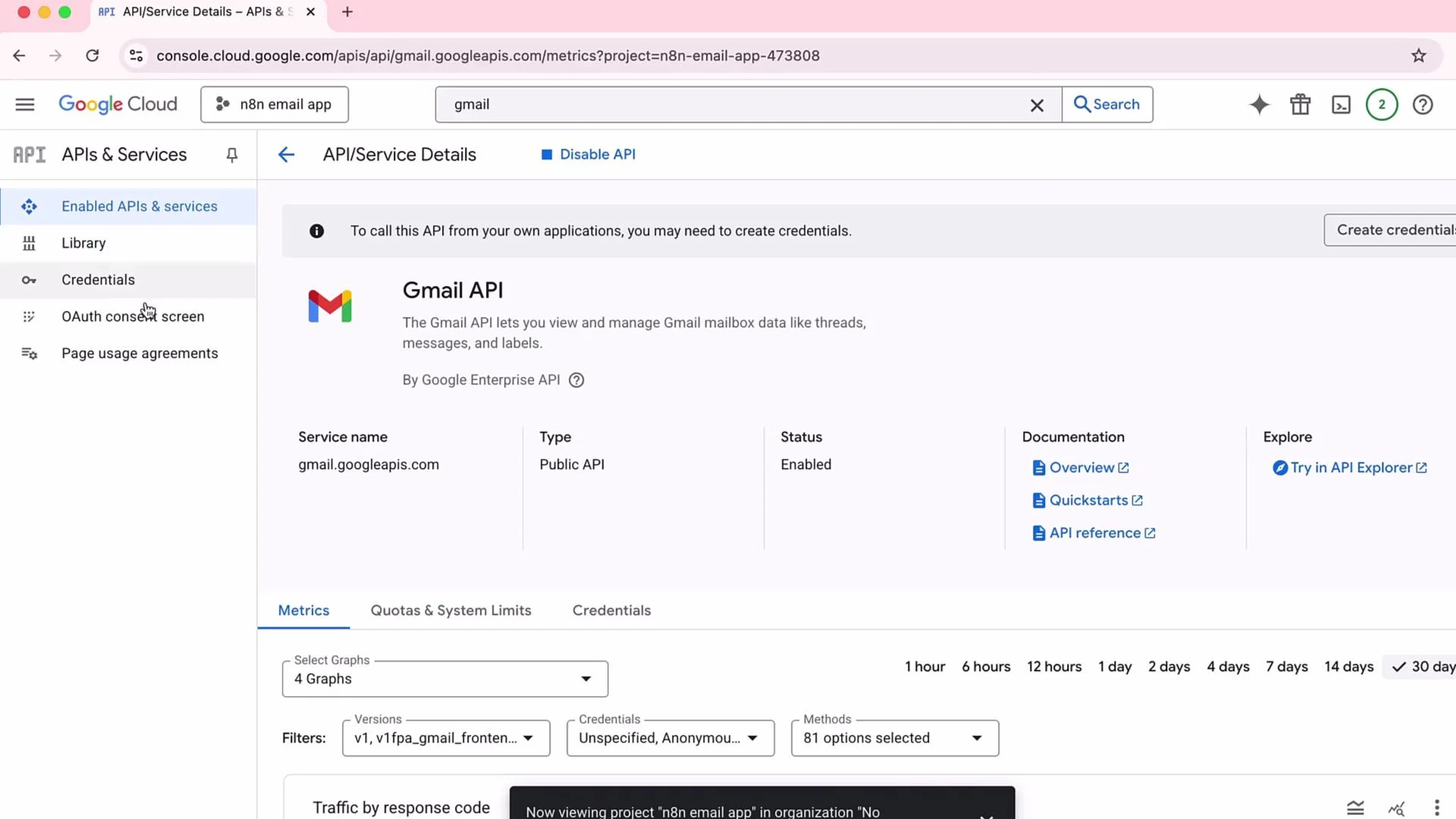1456x819 pixels.
Task: Click the gmail.googleapis.com service name
Action: tap(369, 464)
